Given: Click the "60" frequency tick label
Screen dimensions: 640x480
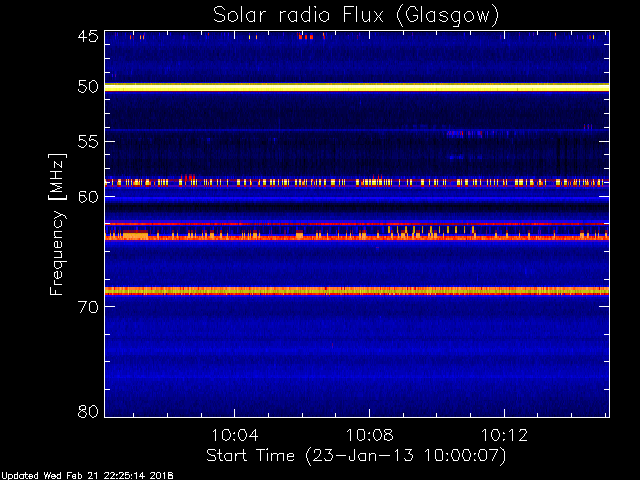Looking at the screenshot, I should pos(88,197).
